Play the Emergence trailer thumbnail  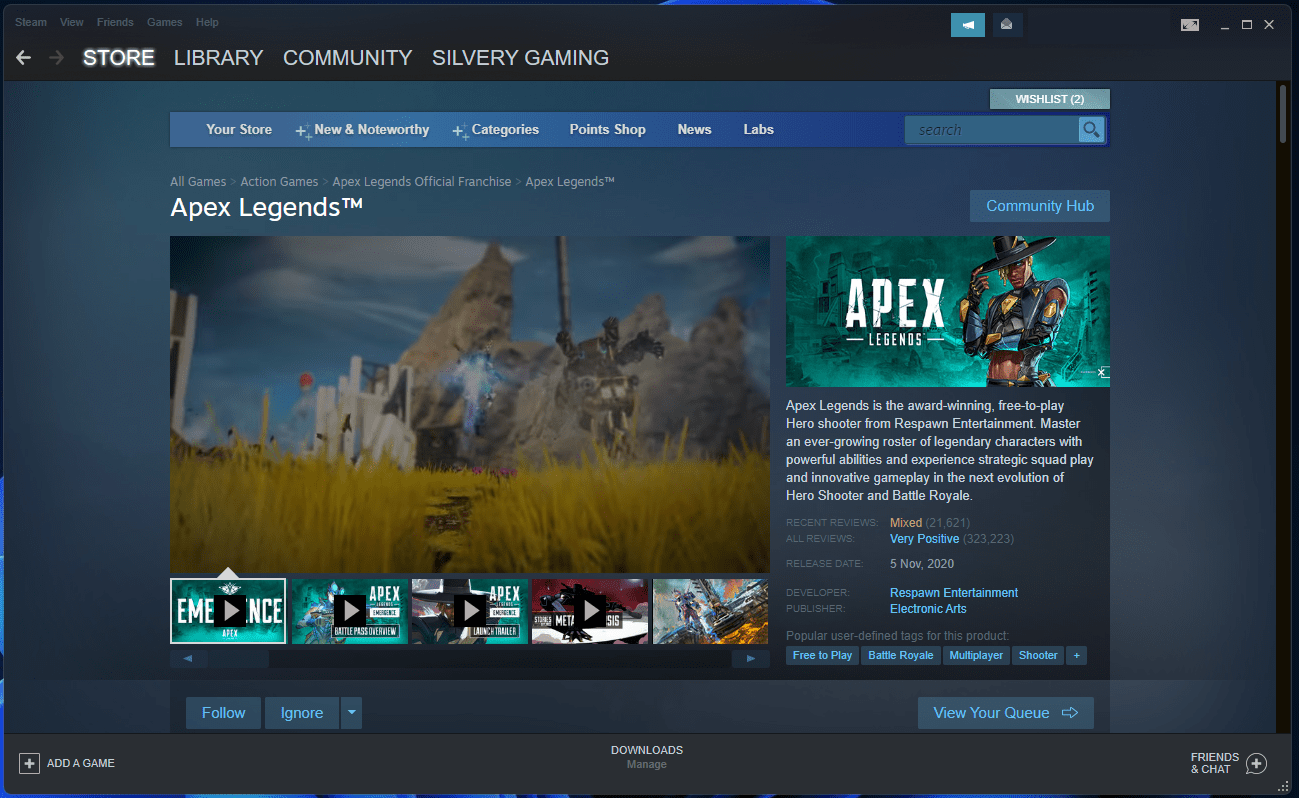228,611
